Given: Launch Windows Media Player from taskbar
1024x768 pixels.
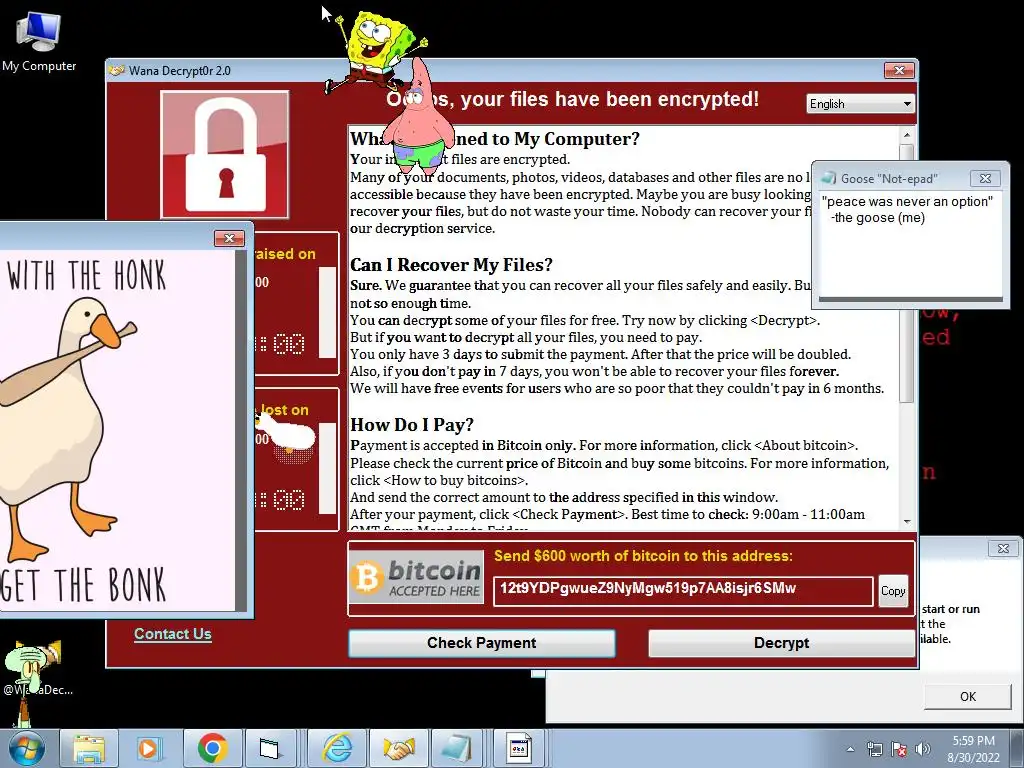Looking at the screenshot, I should coord(148,748).
